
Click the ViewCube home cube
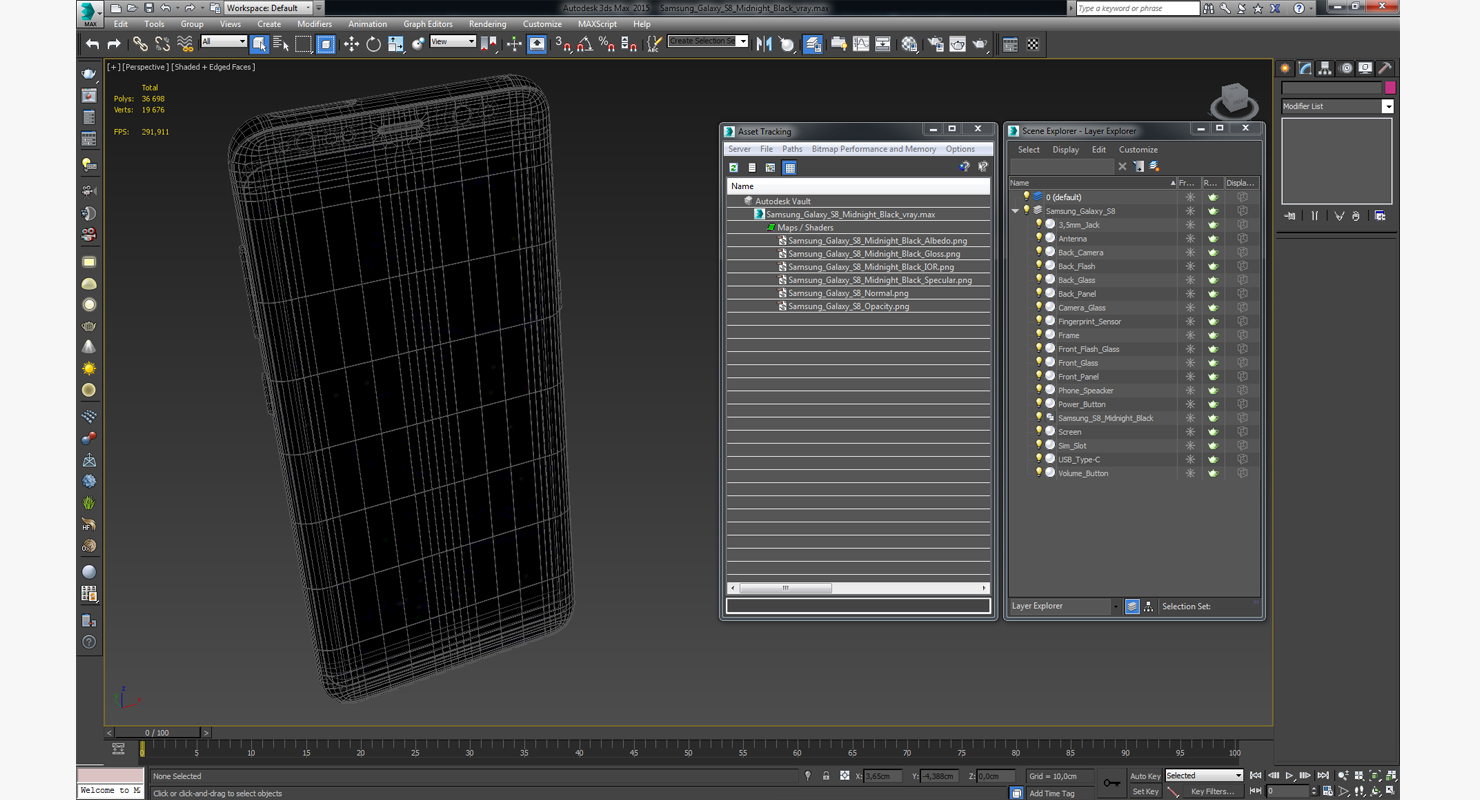click(1233, 99)
